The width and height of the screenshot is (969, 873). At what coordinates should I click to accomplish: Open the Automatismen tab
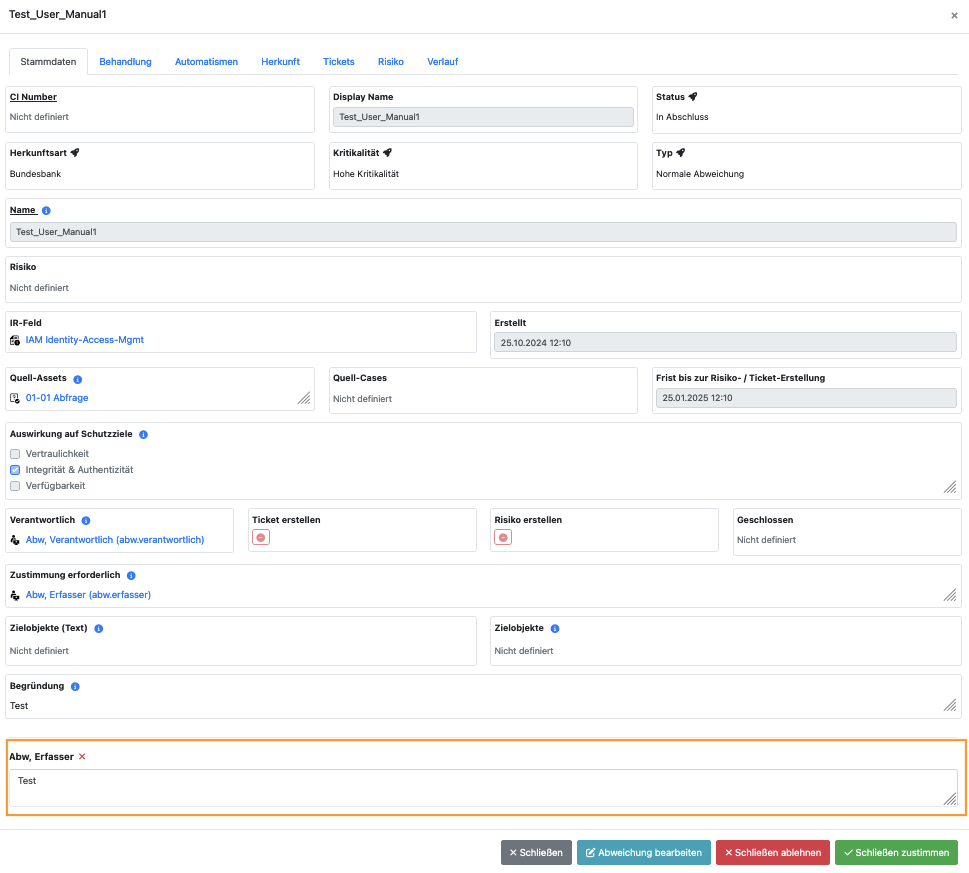click(x=206, y=62)
